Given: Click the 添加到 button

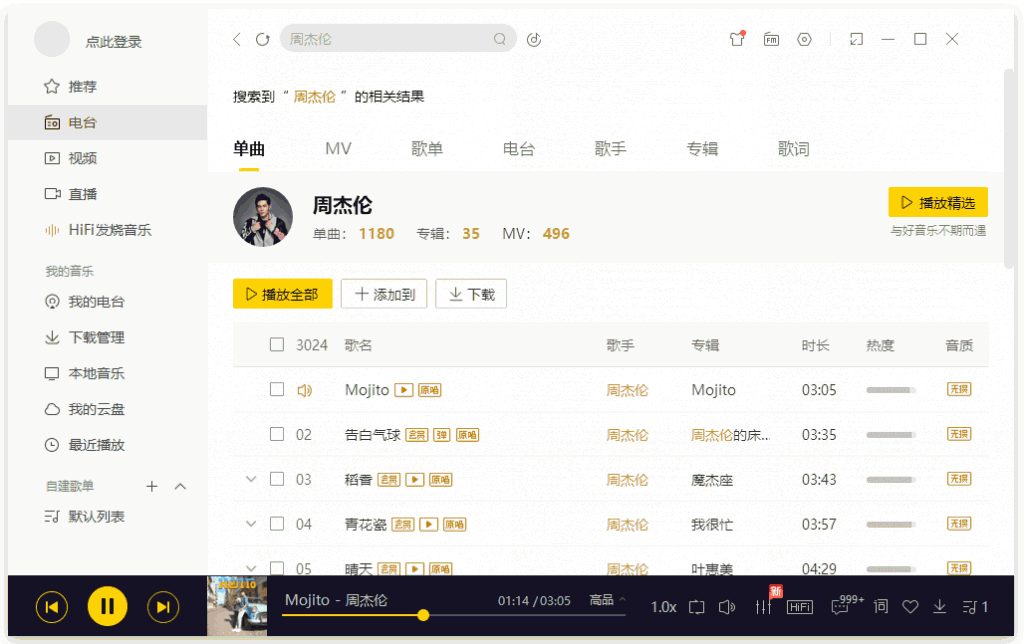Looking at the screenshot, I should [384, 294].
